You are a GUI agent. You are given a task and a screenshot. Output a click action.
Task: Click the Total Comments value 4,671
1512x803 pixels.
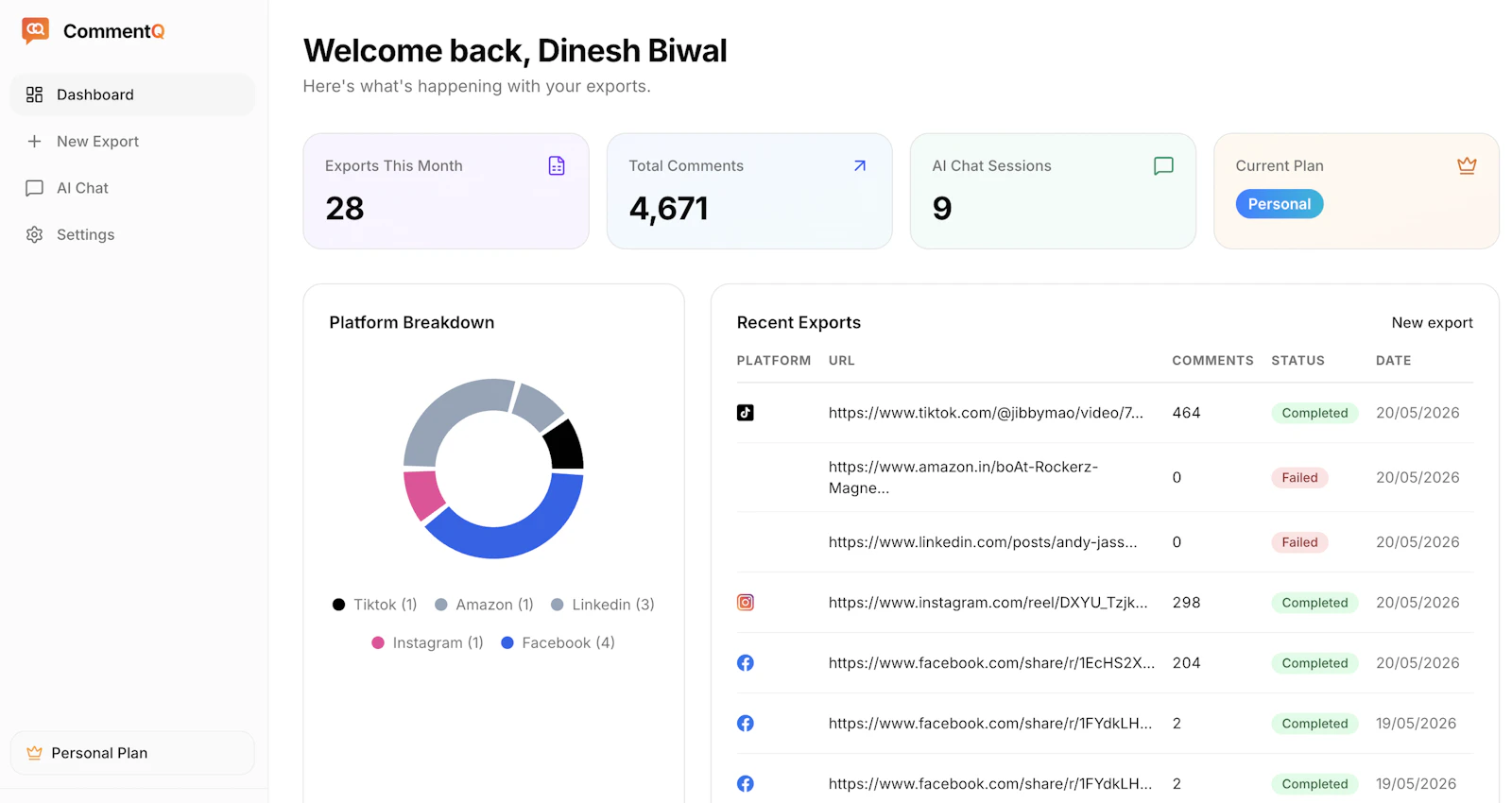(668, 209)
